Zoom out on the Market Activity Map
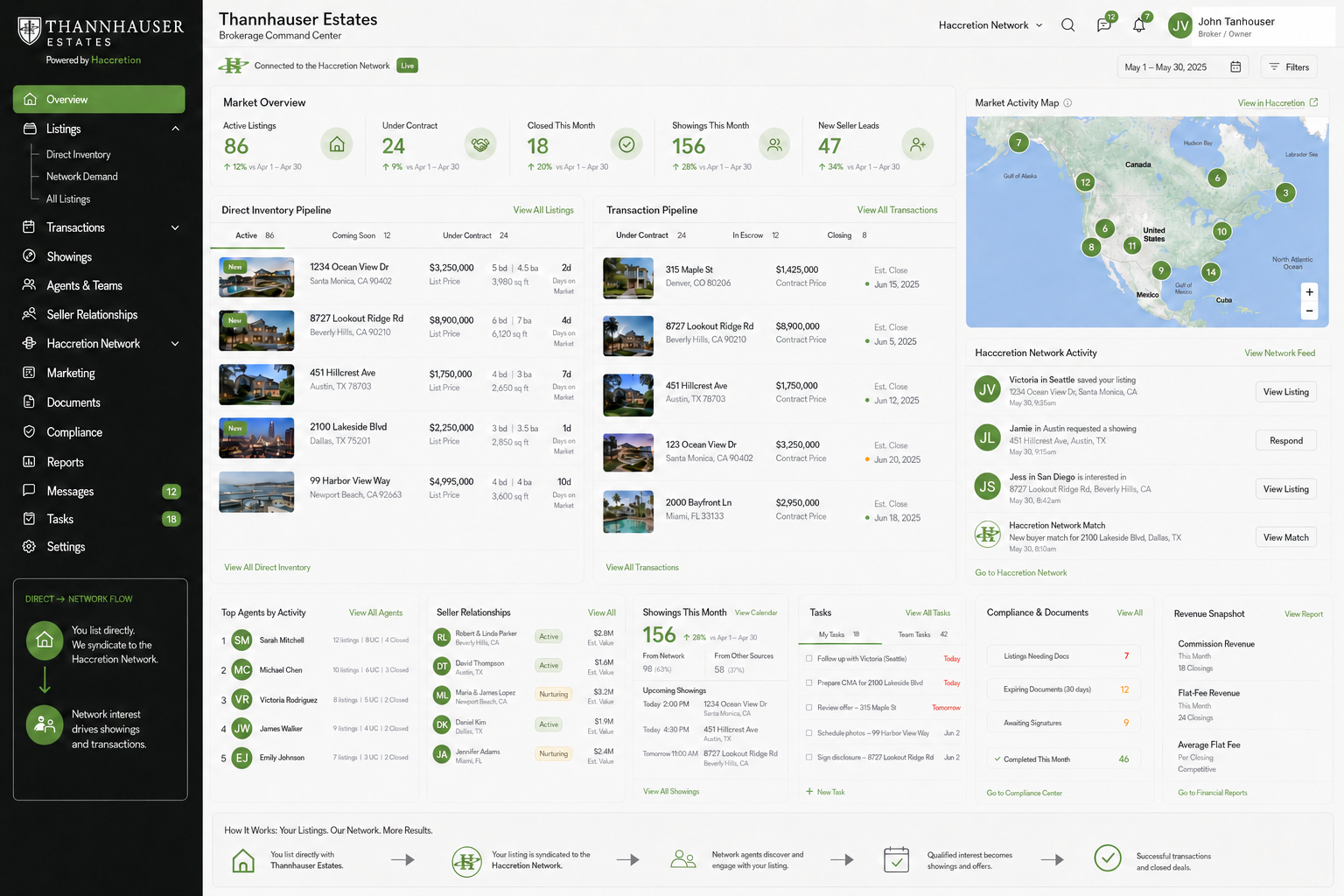Screen dimensions: 1344x896 pos(1309,311)
